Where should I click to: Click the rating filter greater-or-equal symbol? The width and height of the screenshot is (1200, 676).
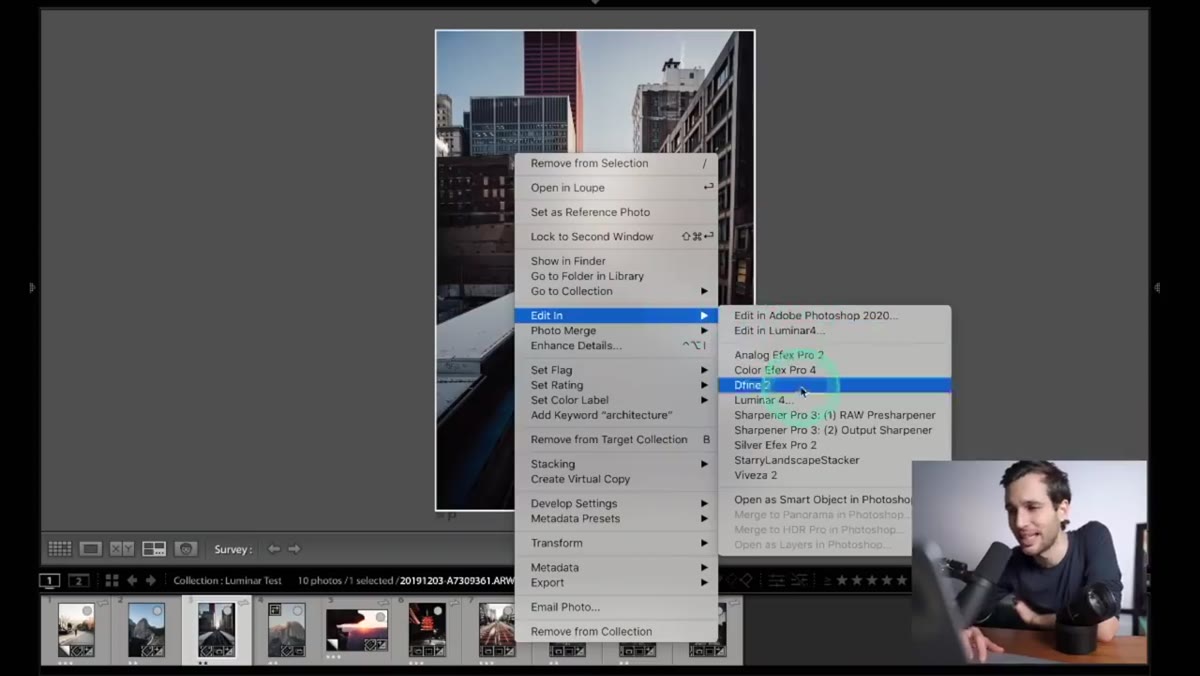(x=827, y=580)
